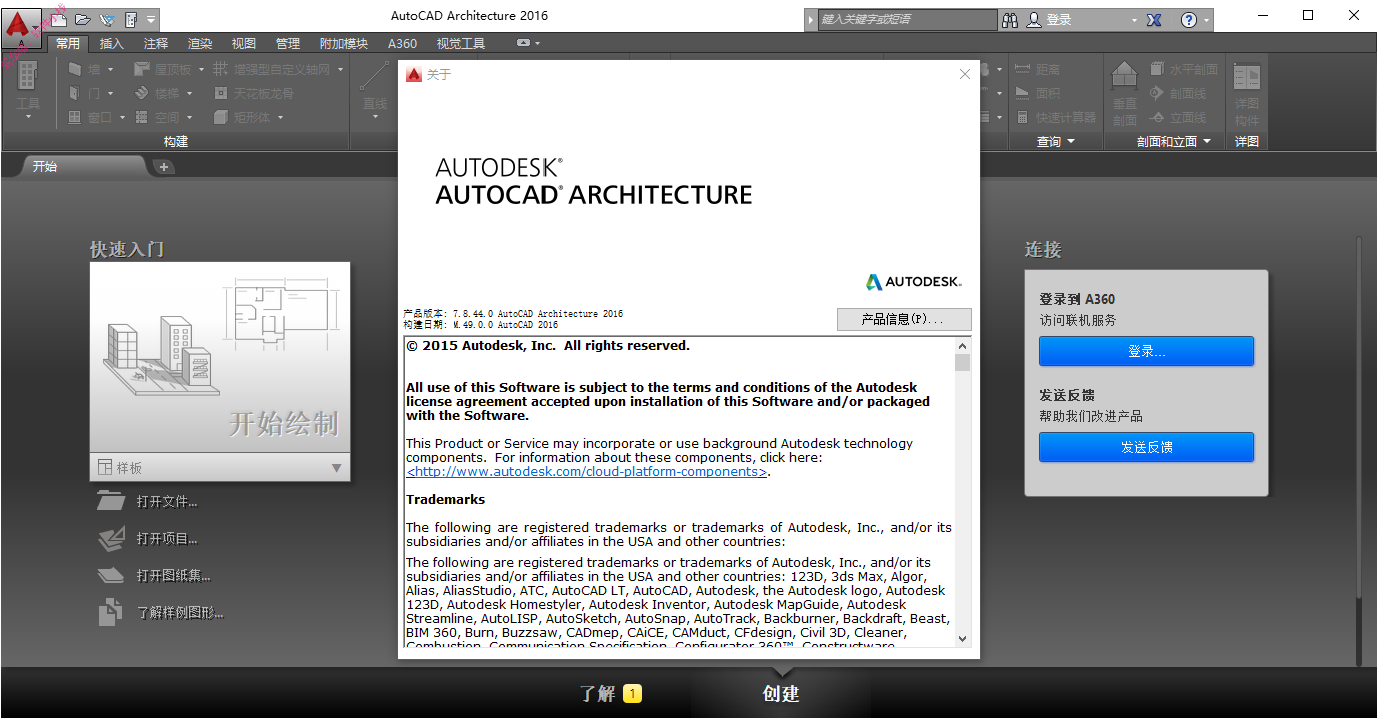Click the ribbon minimize state button

coord(524,43)
